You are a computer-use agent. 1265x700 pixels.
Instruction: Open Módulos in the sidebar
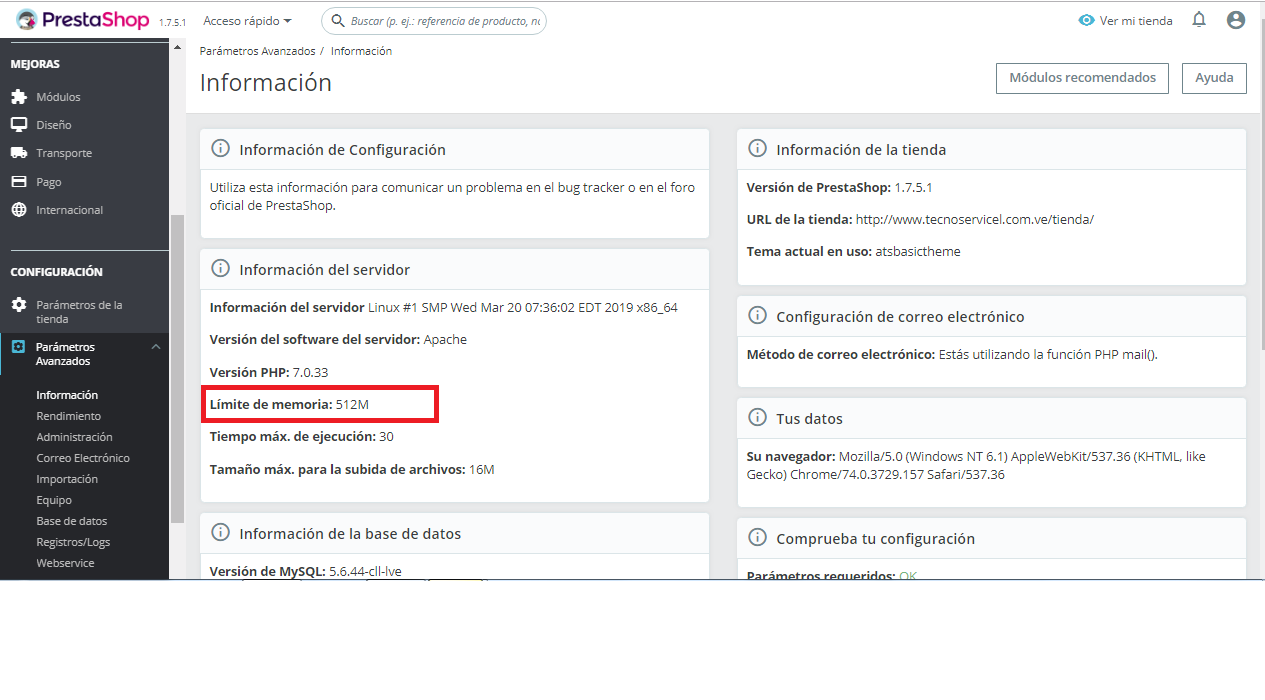[x=58, y=97]
